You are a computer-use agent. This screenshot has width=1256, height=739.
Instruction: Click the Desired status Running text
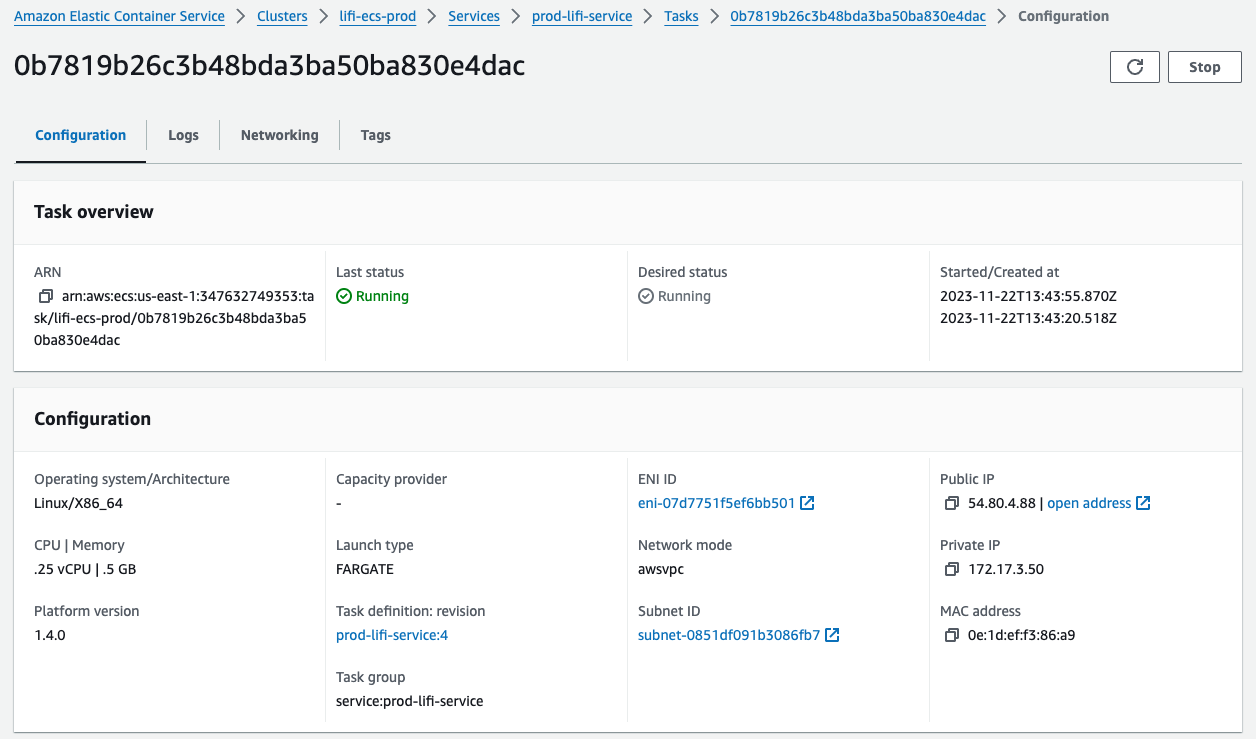pyautogui.click(x=684, y=296)
